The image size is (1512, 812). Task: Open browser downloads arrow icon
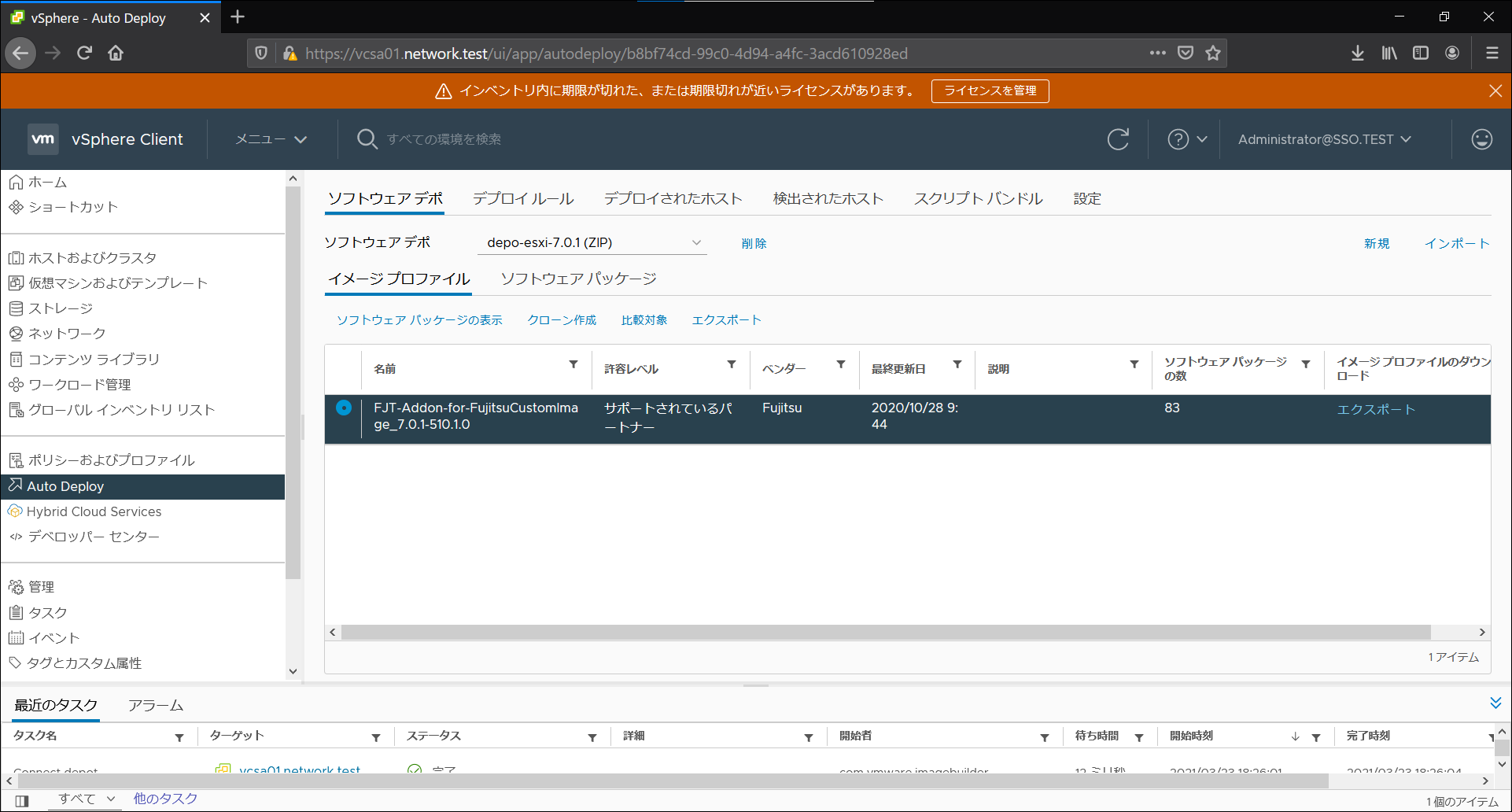click(1358, 54)
